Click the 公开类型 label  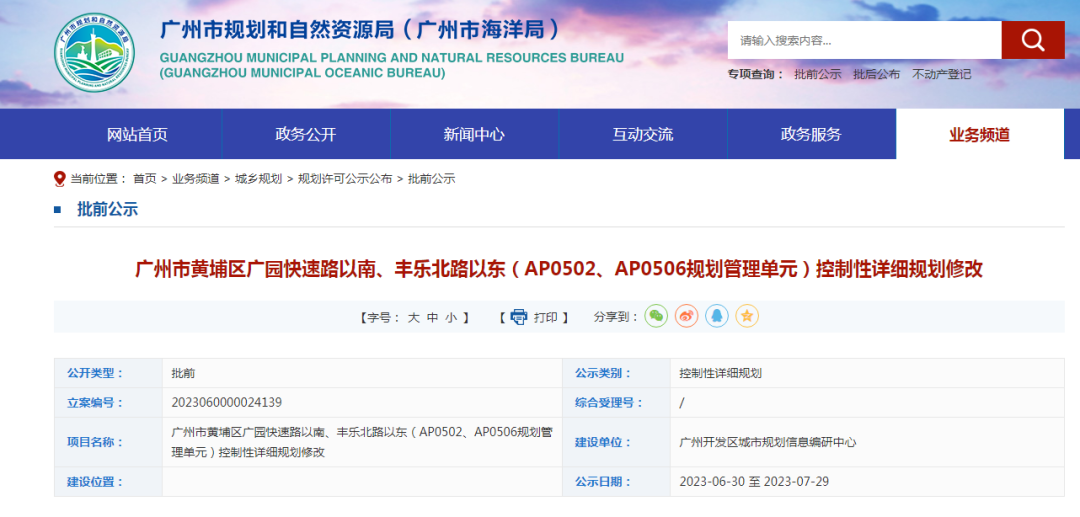[x=95, y=373]
